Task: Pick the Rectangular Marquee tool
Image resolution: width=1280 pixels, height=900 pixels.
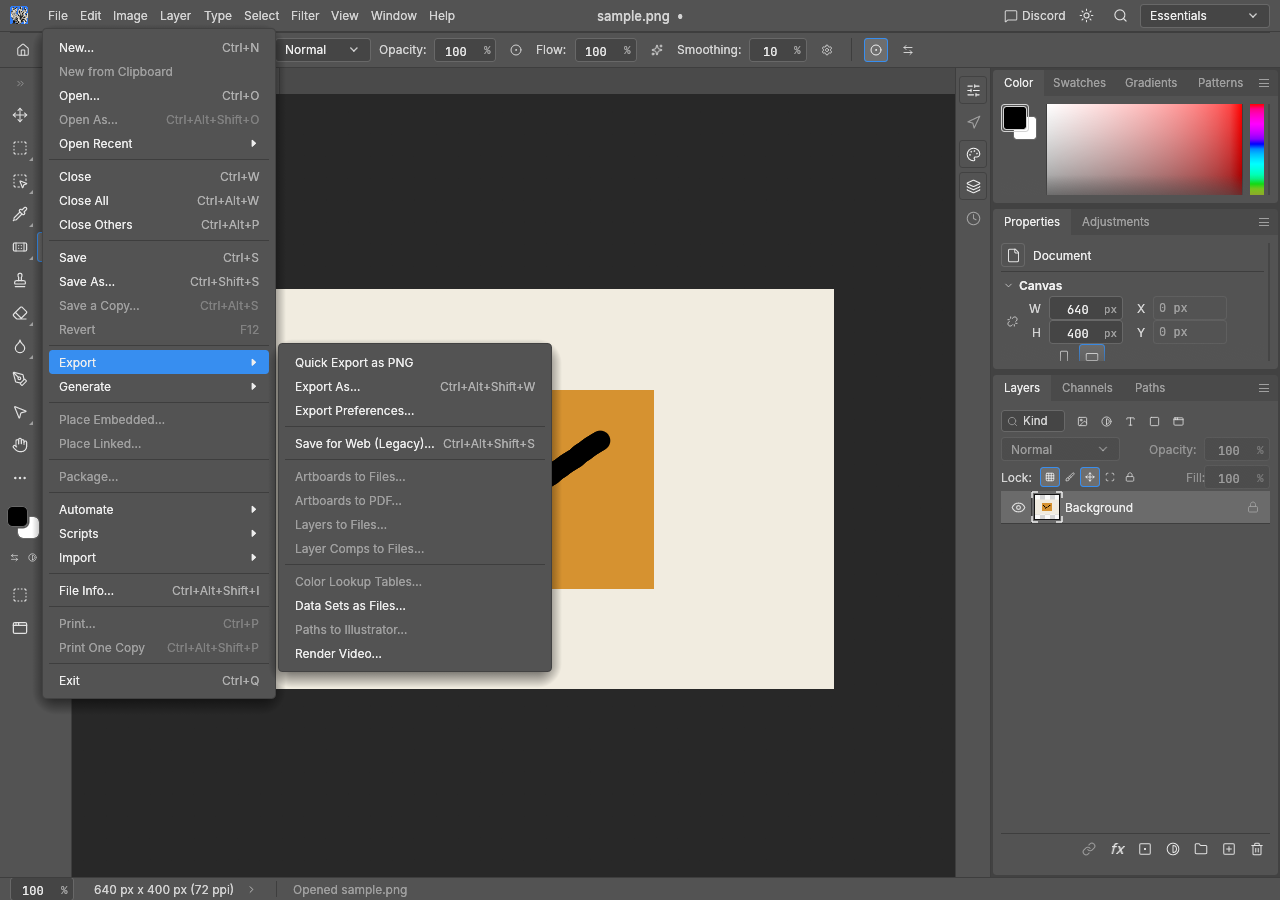Action: point(20,148)
